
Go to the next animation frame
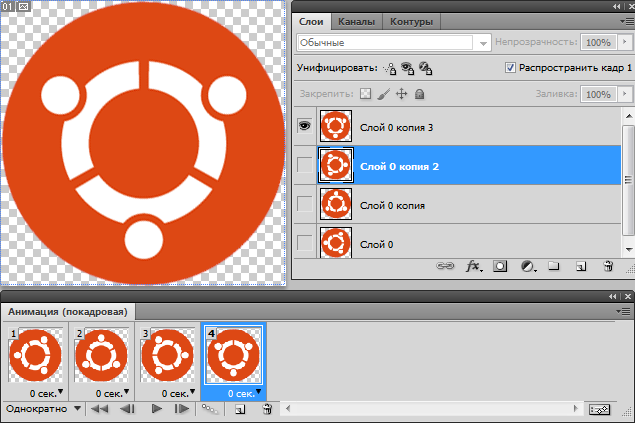pyautogui.click(x=182, y=409)
